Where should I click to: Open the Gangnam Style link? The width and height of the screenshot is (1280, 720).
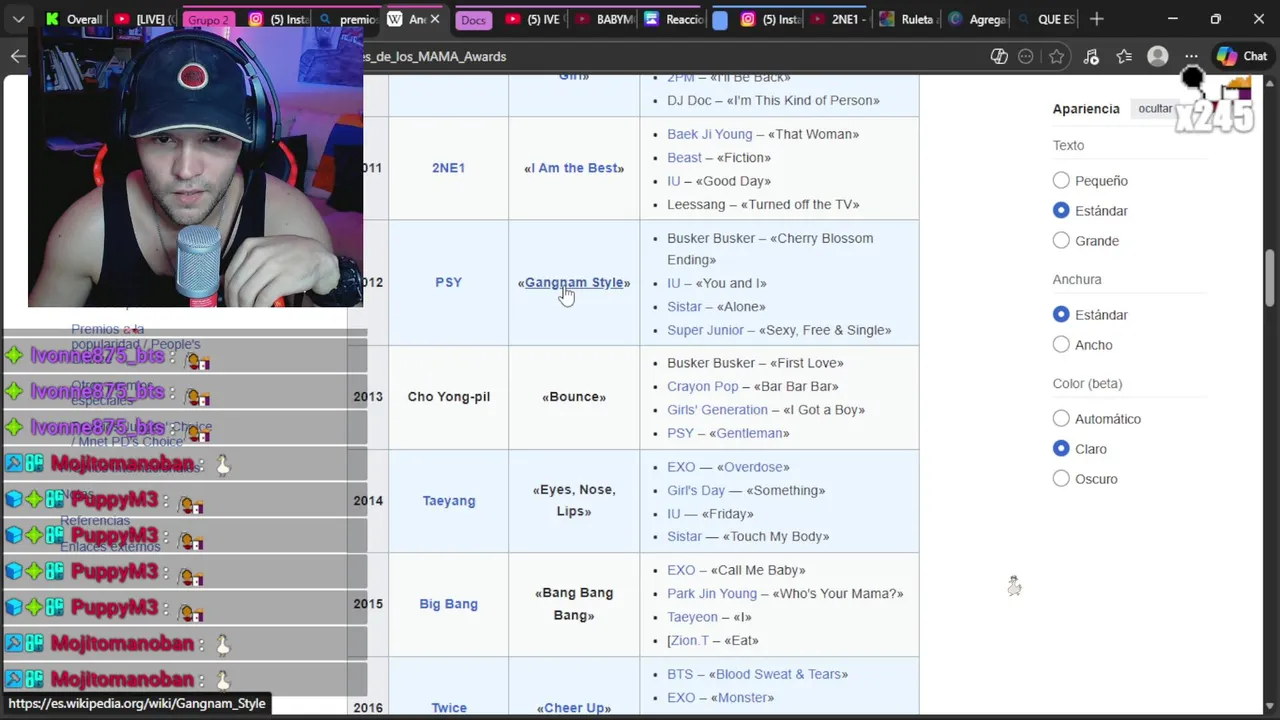pyautogui.click(x=574, y=282)
